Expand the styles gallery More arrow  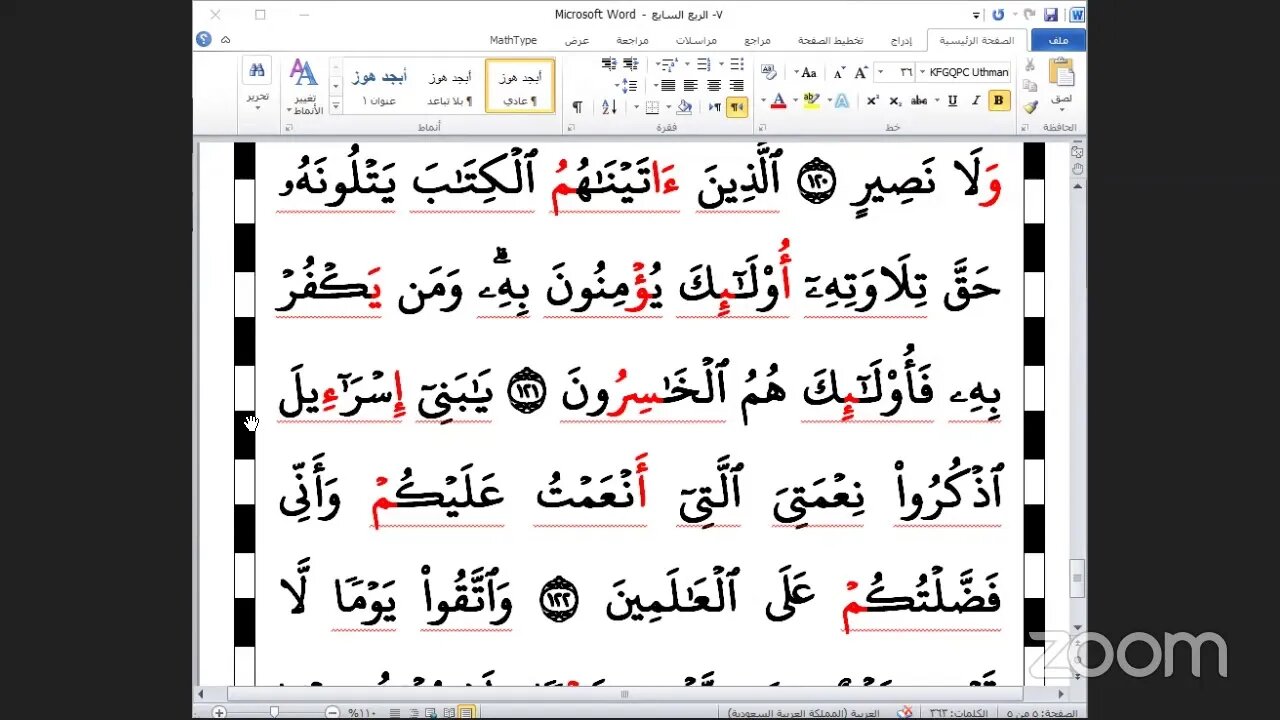pos(336,105)
